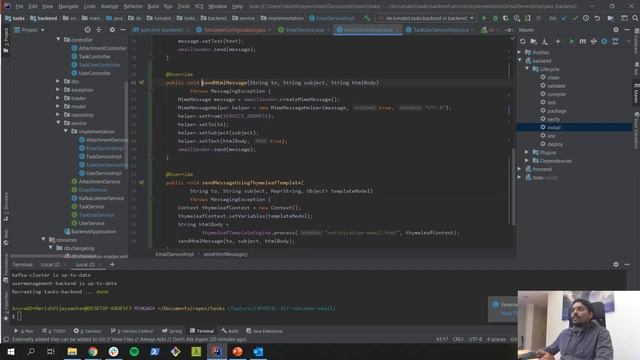
Task: Click the Git update project arrow
Action: pyautogui.click(x=564, y=18)
